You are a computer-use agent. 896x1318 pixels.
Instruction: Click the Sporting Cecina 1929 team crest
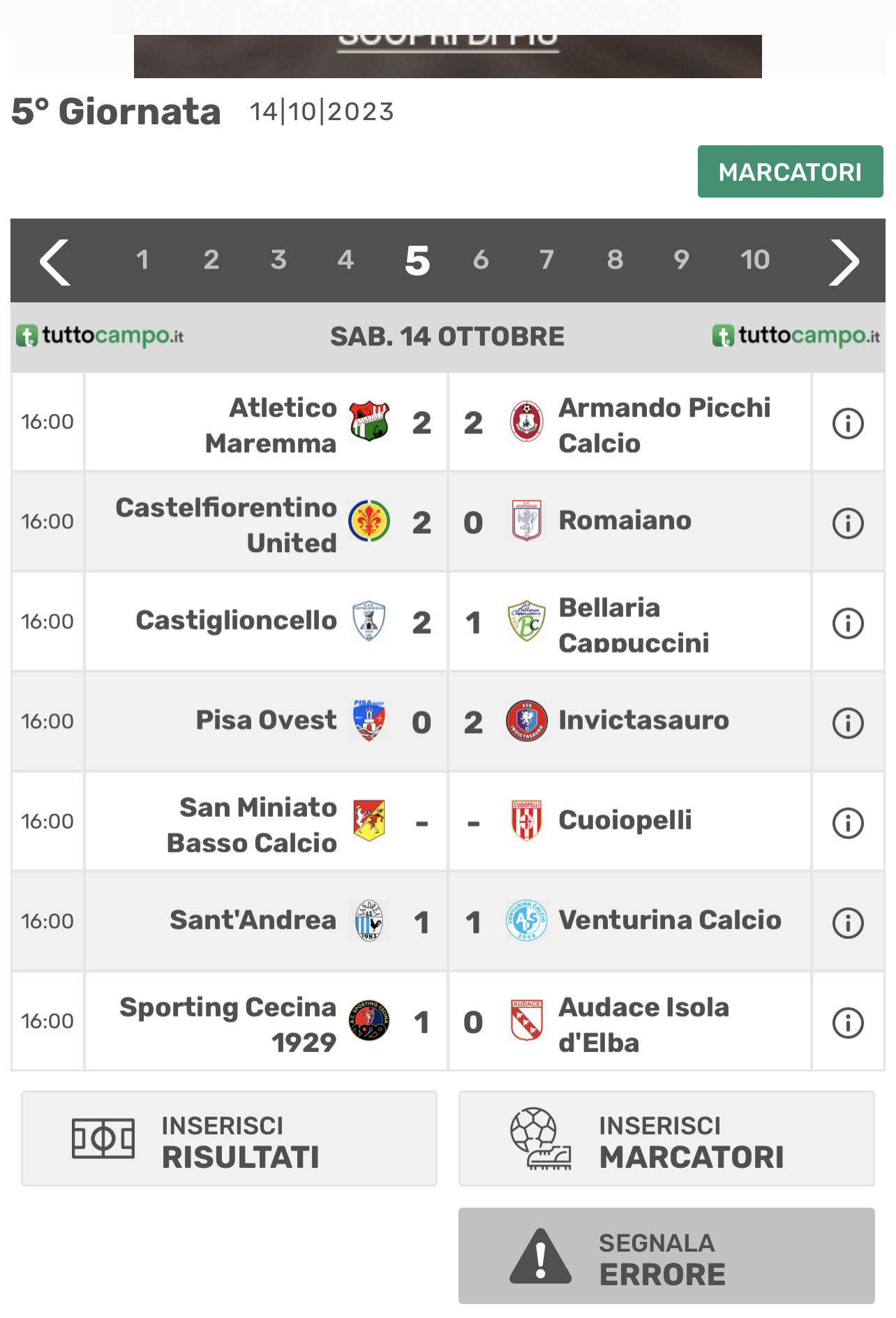coord(369,1021)
